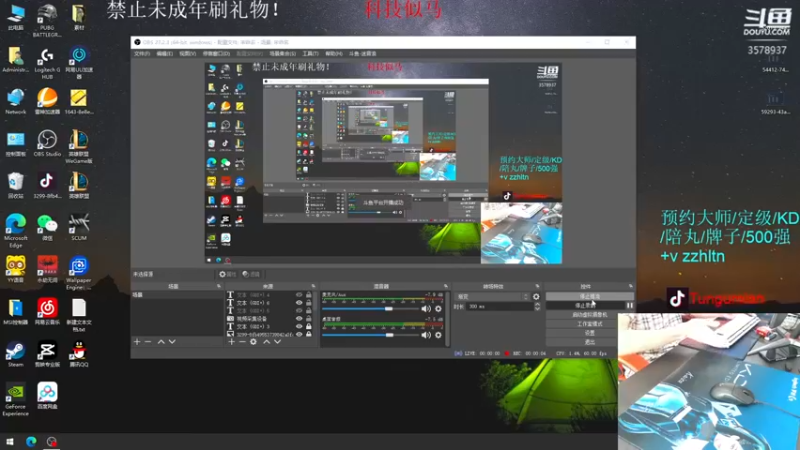Adjust the 桌面音频 volume slider

[x=370, y=335]
